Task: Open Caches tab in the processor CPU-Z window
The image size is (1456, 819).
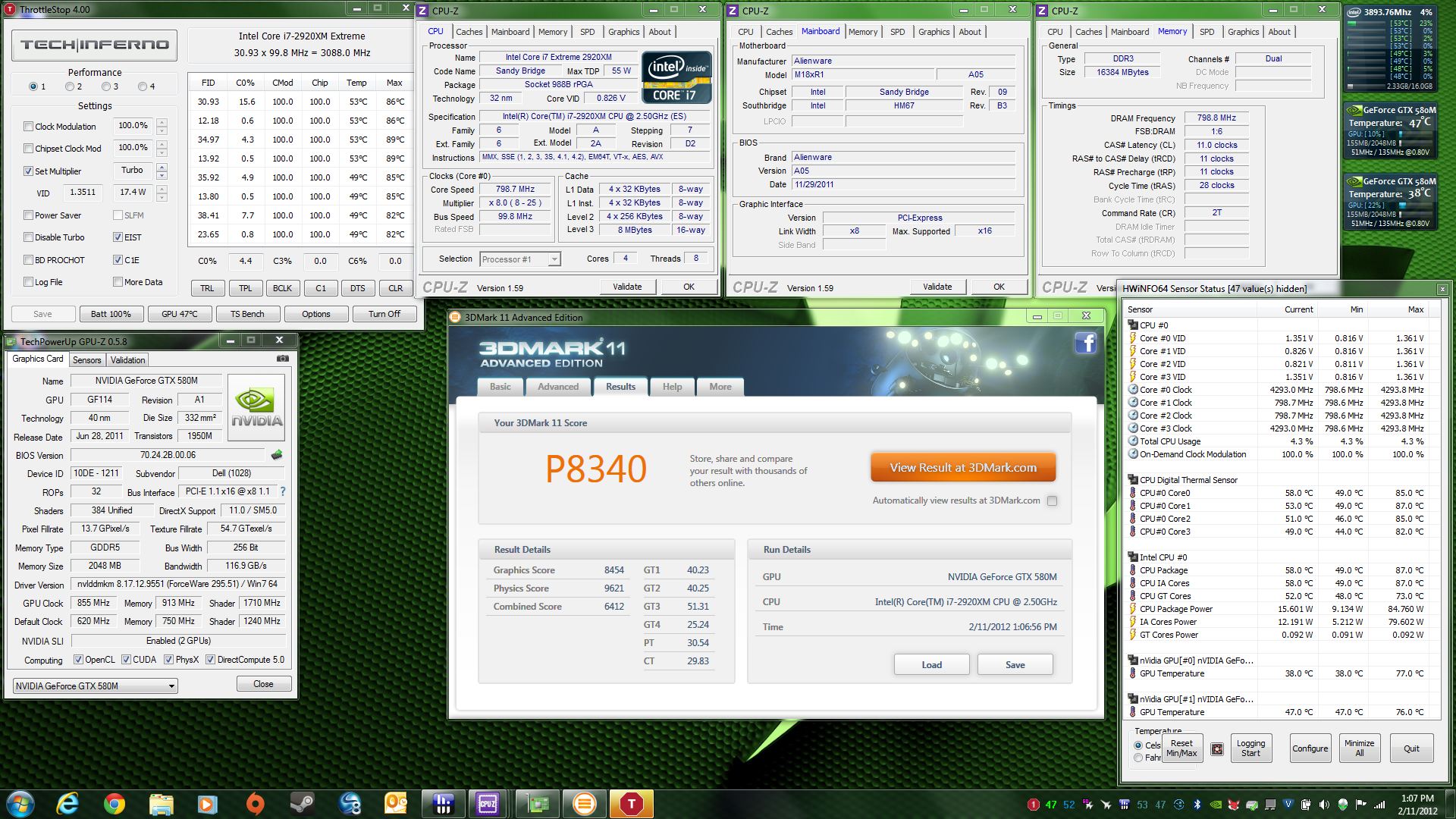Action: [x=469, y=32]
